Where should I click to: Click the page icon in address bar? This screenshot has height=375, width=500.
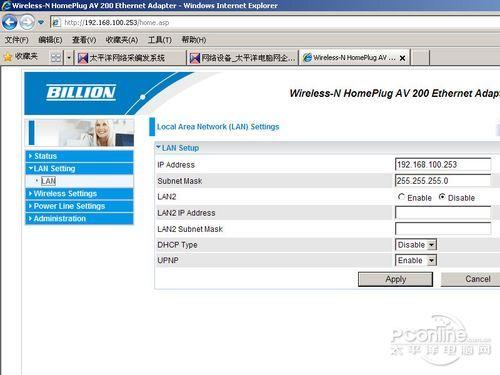(56, 22)
